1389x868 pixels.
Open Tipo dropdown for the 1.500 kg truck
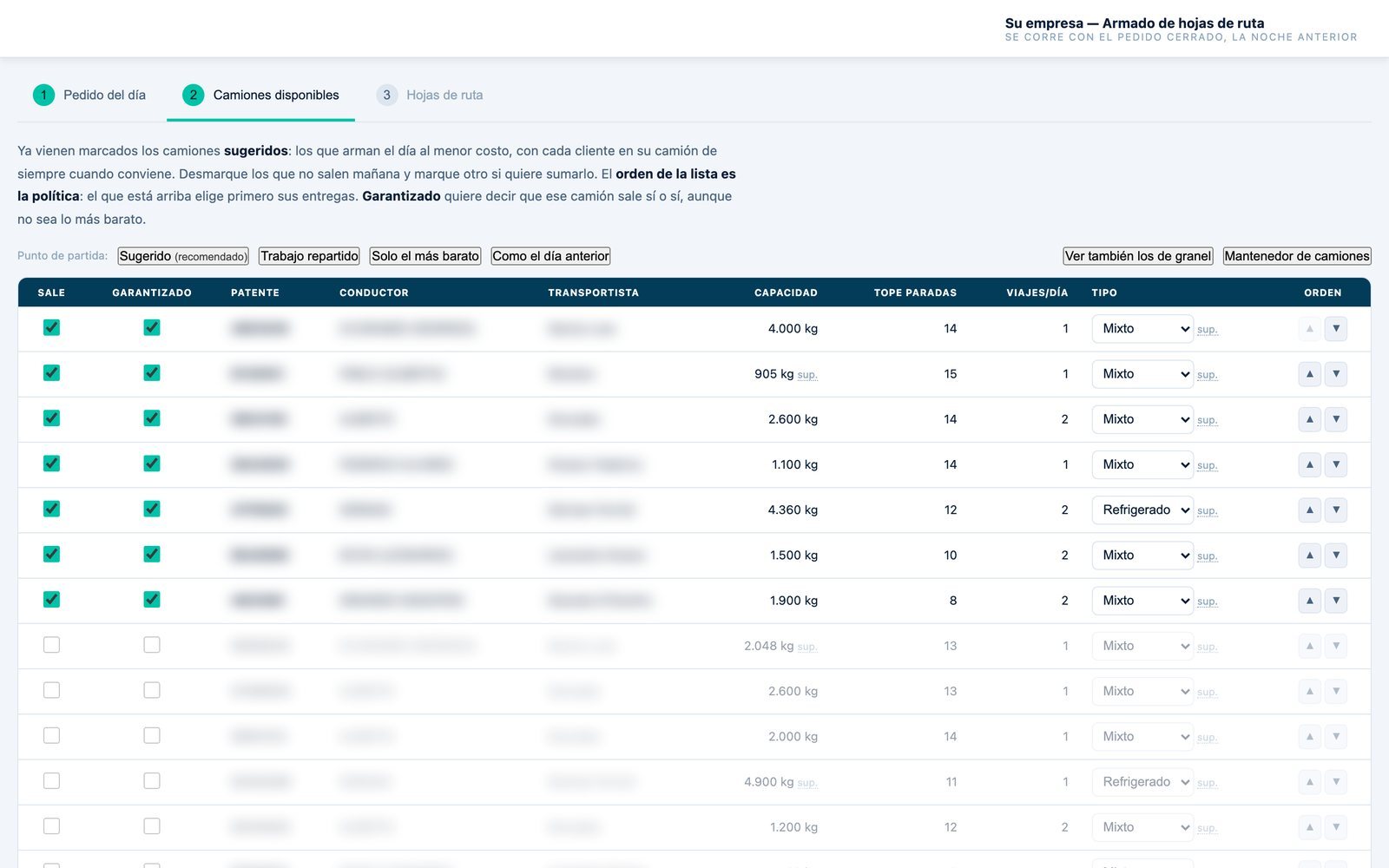[1142, 556]
